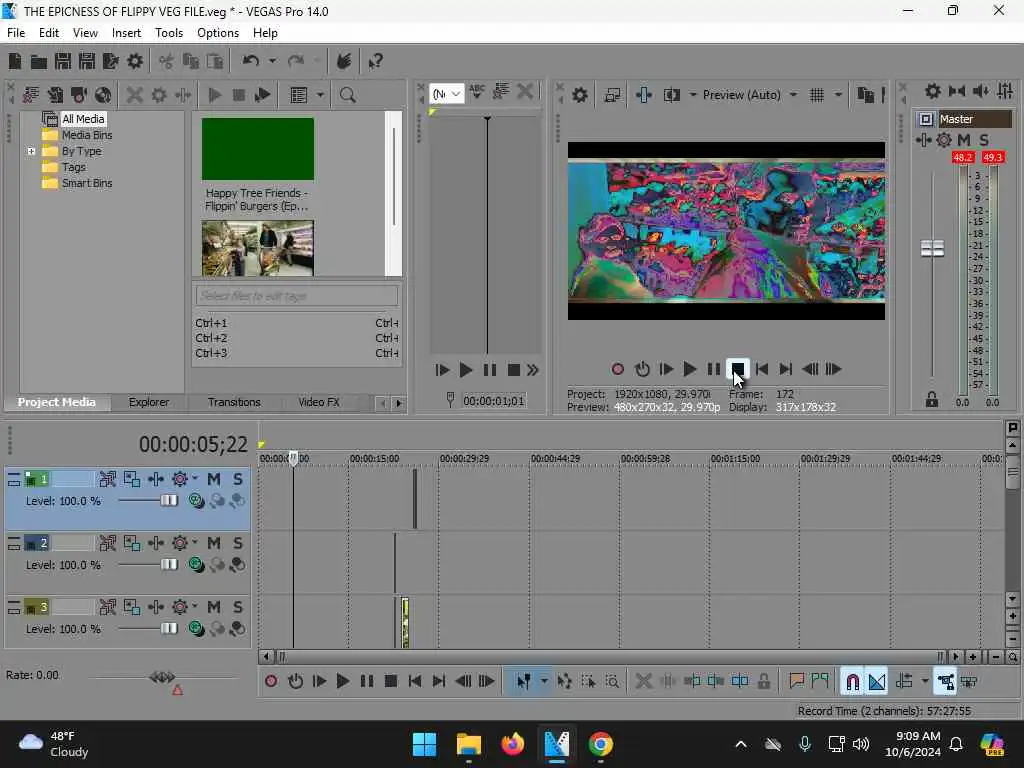
Task: Open Video Preview properties gear icon
Action: (579, 95)
